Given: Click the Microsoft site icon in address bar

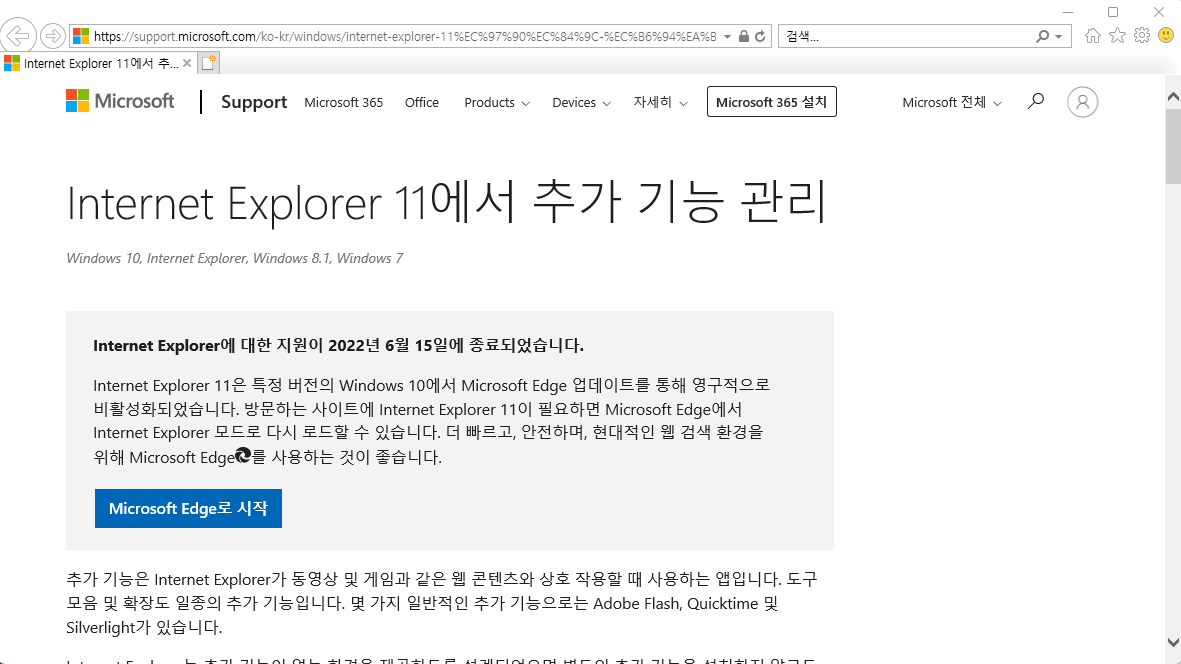Looking at the screenshot, I should coord(81,36).
